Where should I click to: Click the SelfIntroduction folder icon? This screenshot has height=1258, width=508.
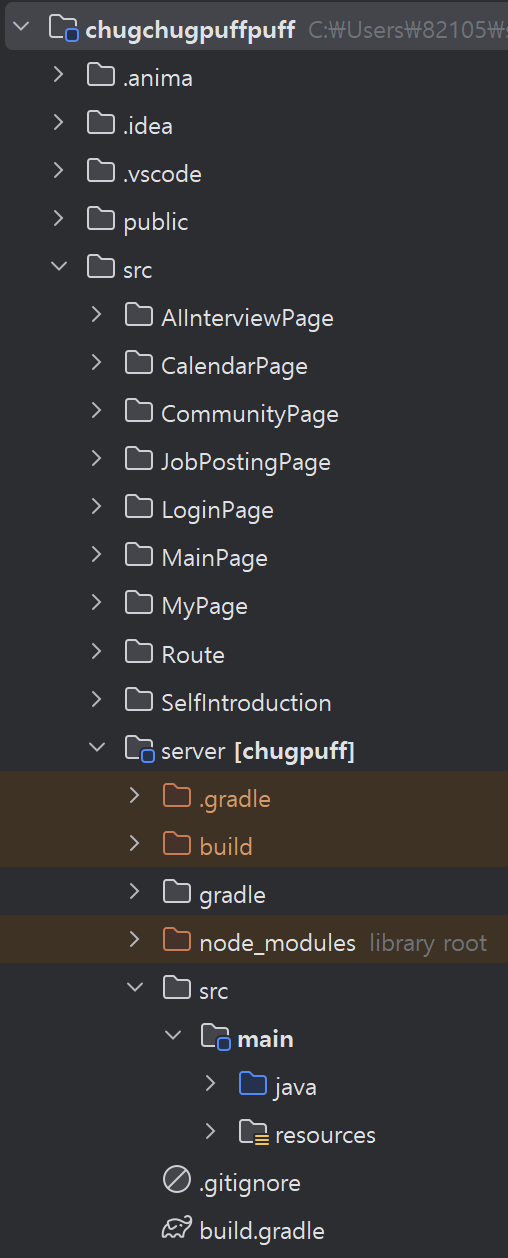[x=139, y=701]
